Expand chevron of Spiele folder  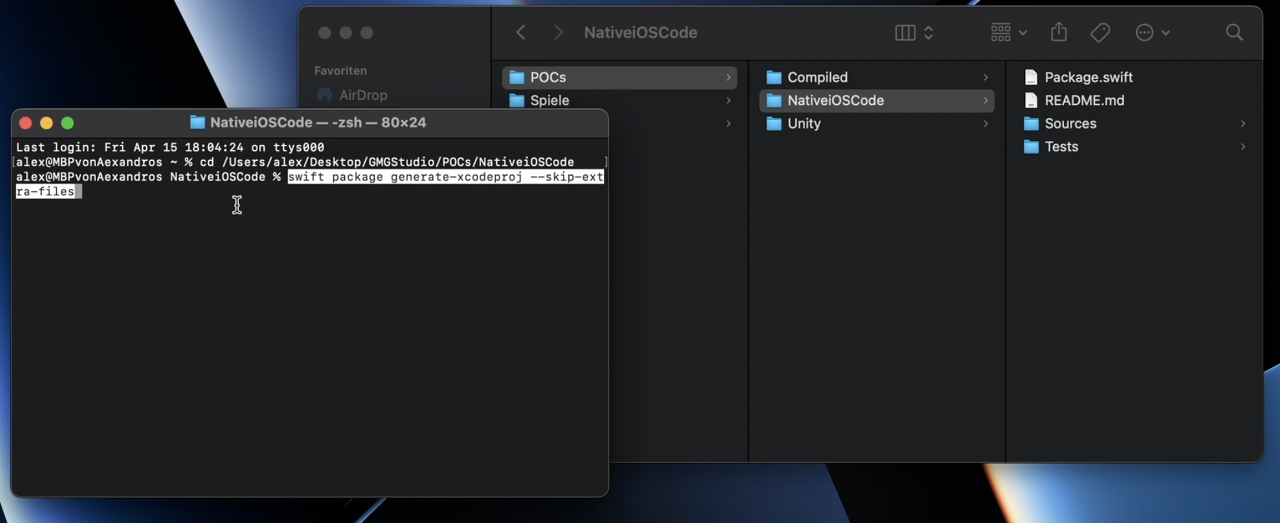728,100
